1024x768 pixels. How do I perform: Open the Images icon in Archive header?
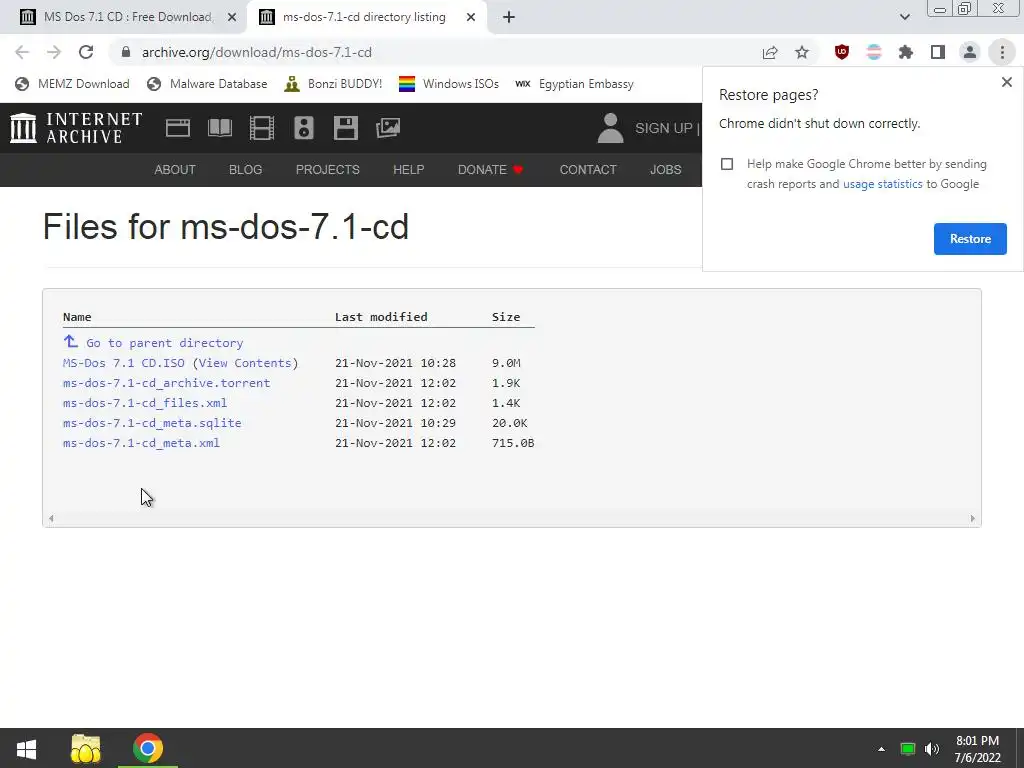tap(388, 128)
